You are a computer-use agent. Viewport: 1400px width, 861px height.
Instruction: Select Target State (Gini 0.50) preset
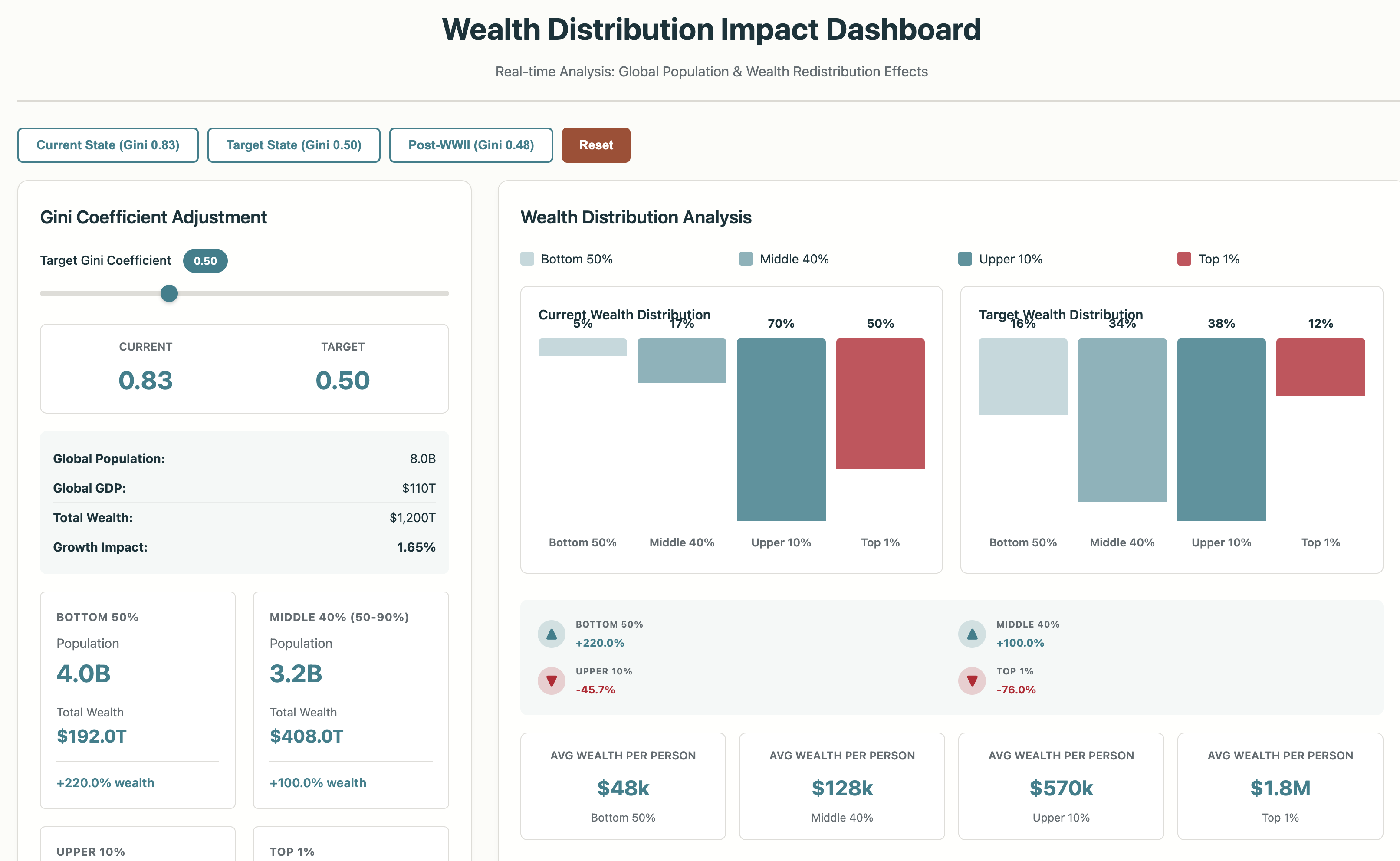coord(294,145)
